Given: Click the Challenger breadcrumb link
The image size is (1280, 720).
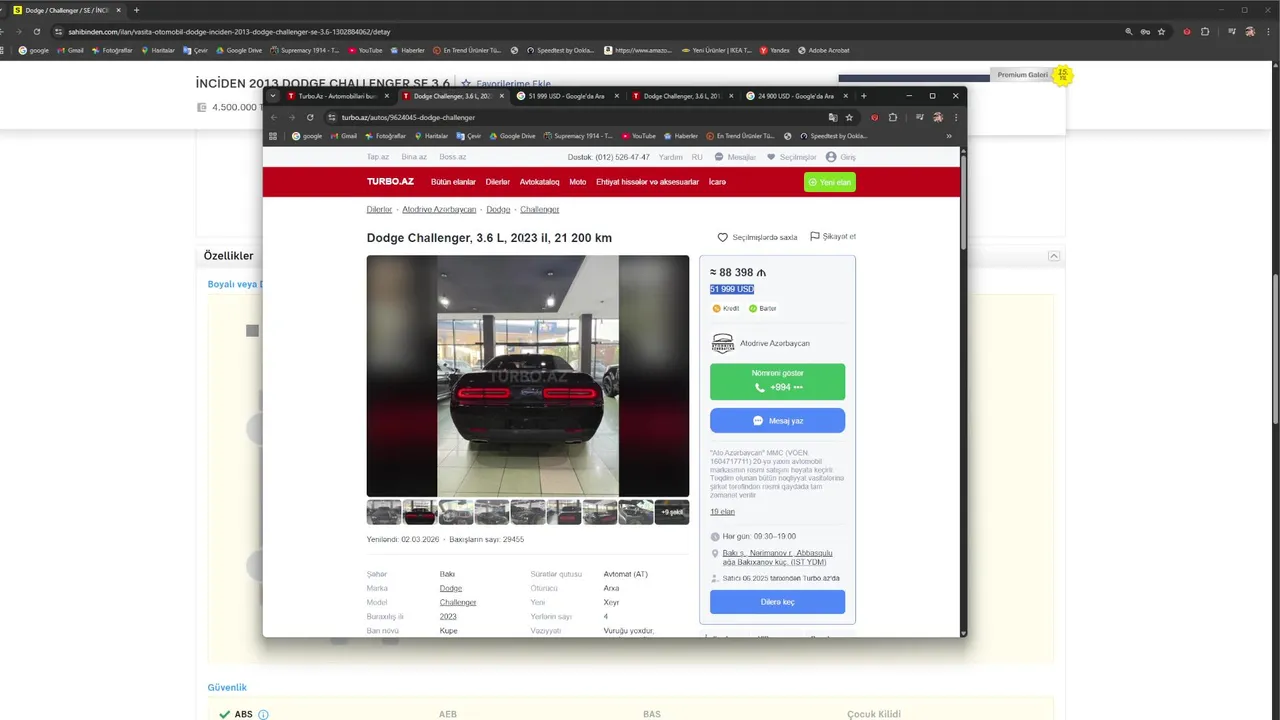Looking at the screenshot, I should [540, 209].
